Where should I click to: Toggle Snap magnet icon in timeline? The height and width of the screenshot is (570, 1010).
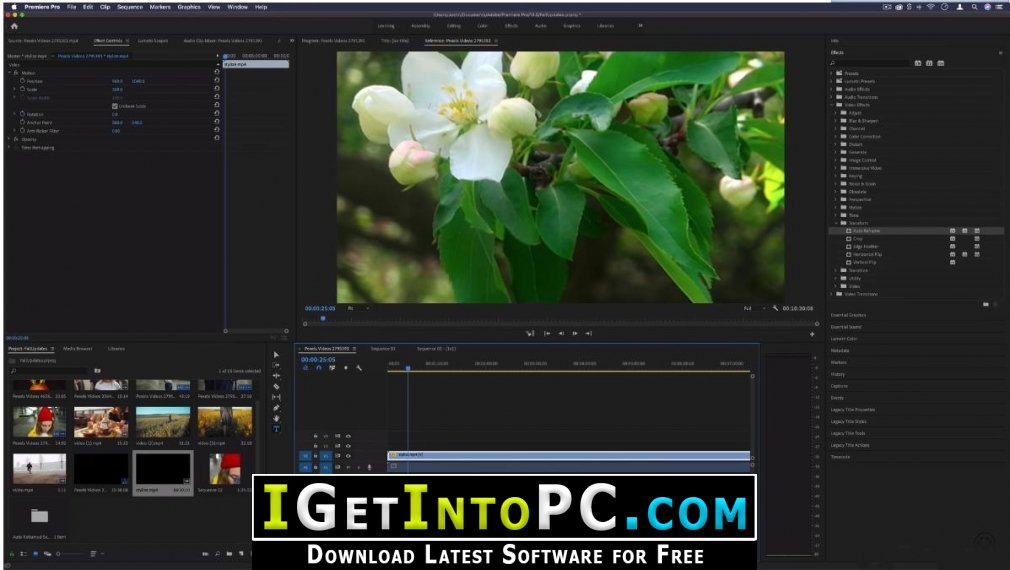point(318,368)
